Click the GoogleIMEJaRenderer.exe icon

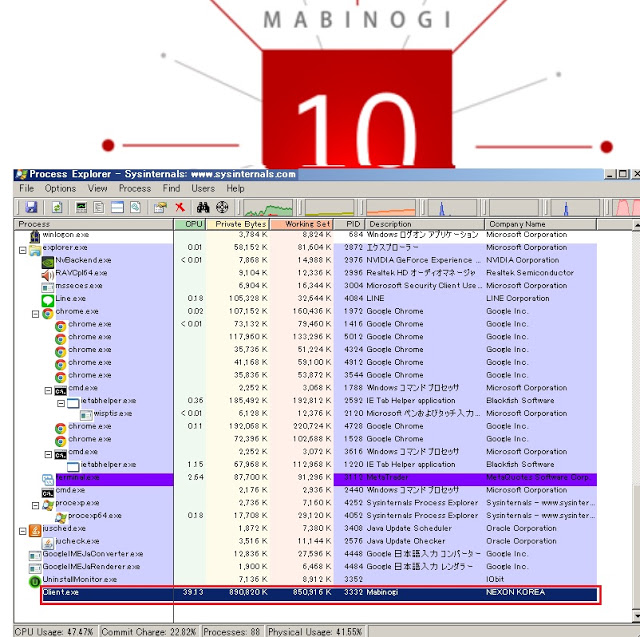pos(35,568)
